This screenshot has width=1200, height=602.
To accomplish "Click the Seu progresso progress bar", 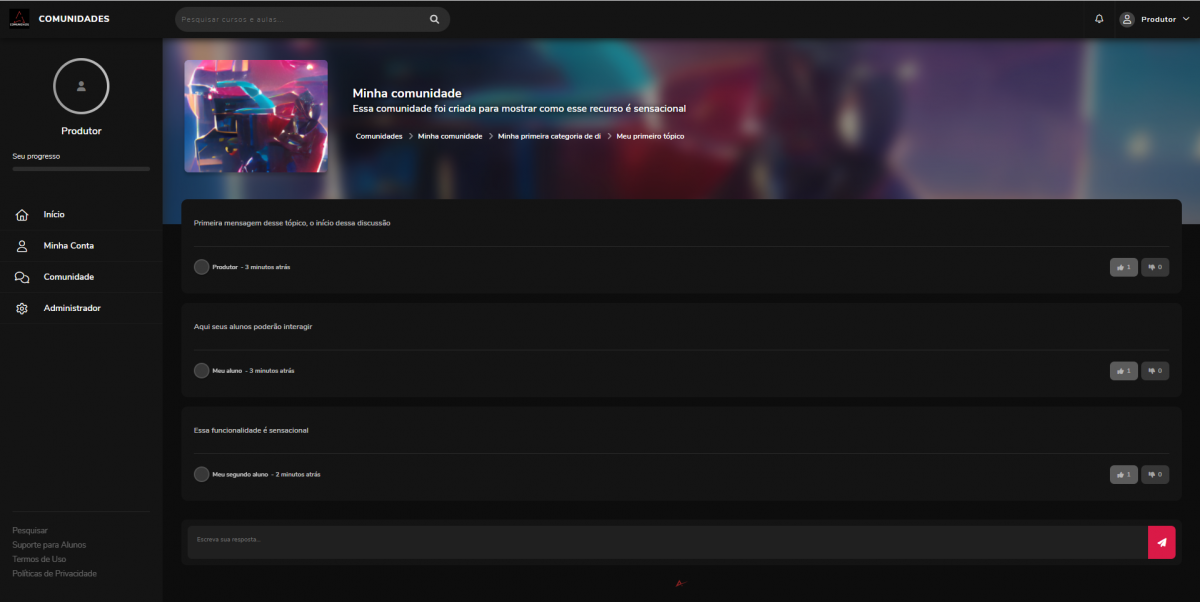I will 81,169.
